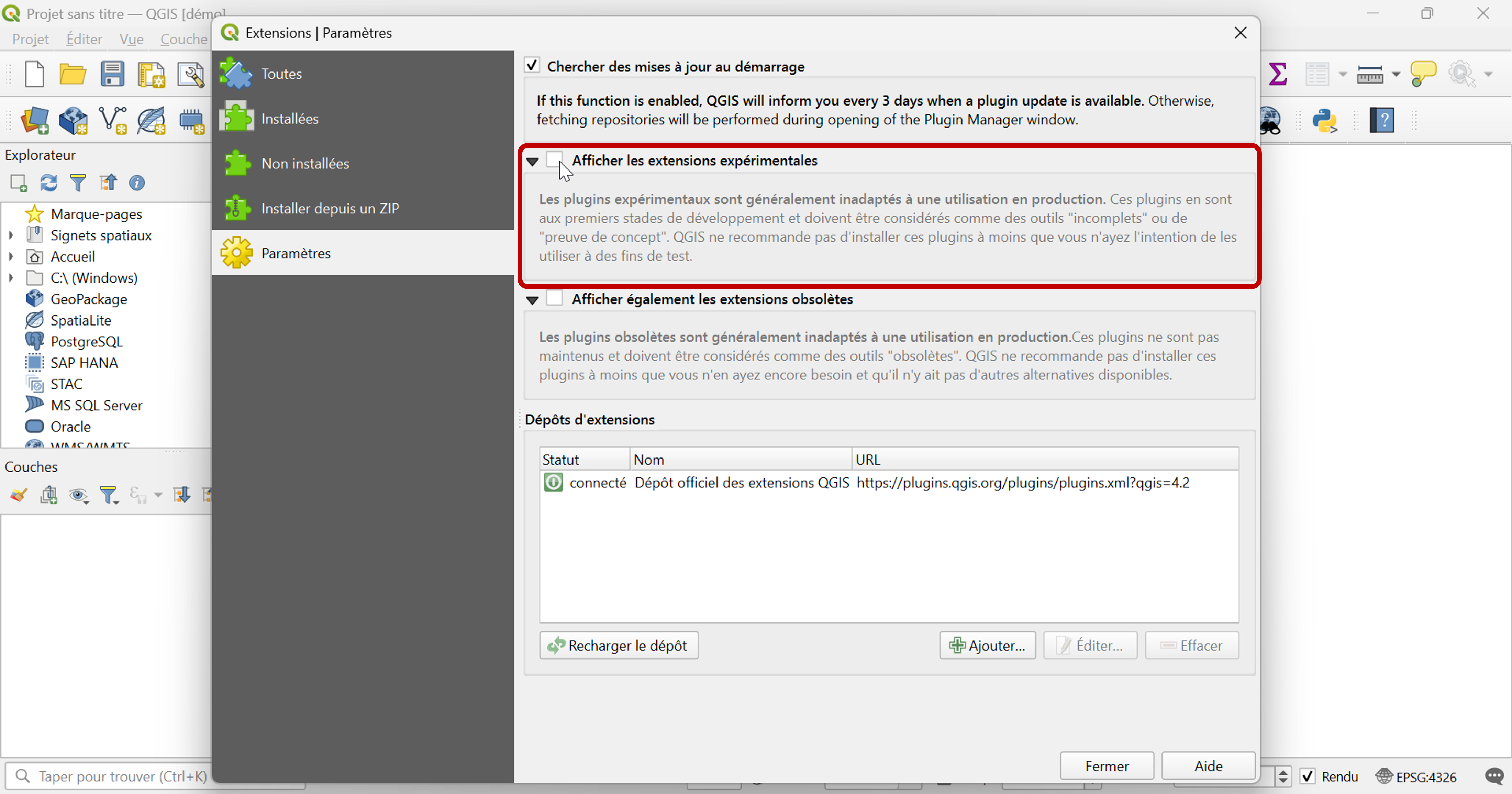Open the measure tool dropdown arrow
1512x794 pixels.
[1396, 75]
